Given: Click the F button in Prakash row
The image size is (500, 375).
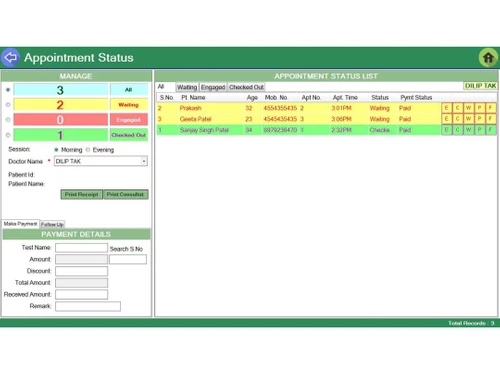Looking at the screenshot, I should click(490, 108).
